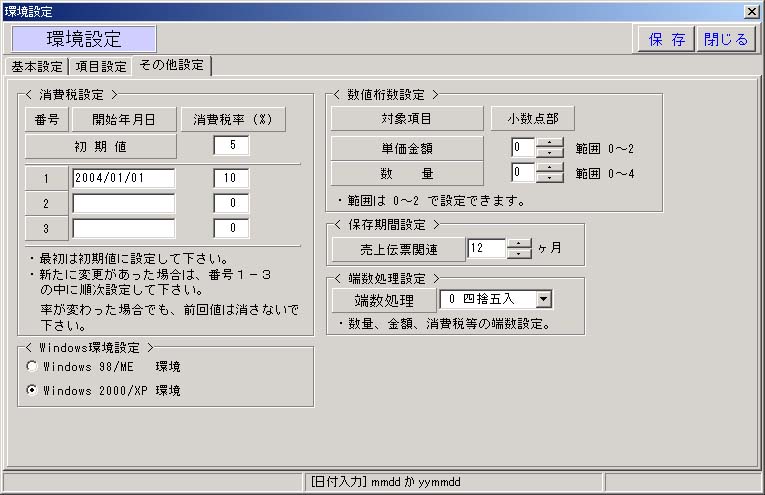Select Windows 98/ME 環境 radio button
The height and width of the screenshot is (495, 765).
click(32, 366)
